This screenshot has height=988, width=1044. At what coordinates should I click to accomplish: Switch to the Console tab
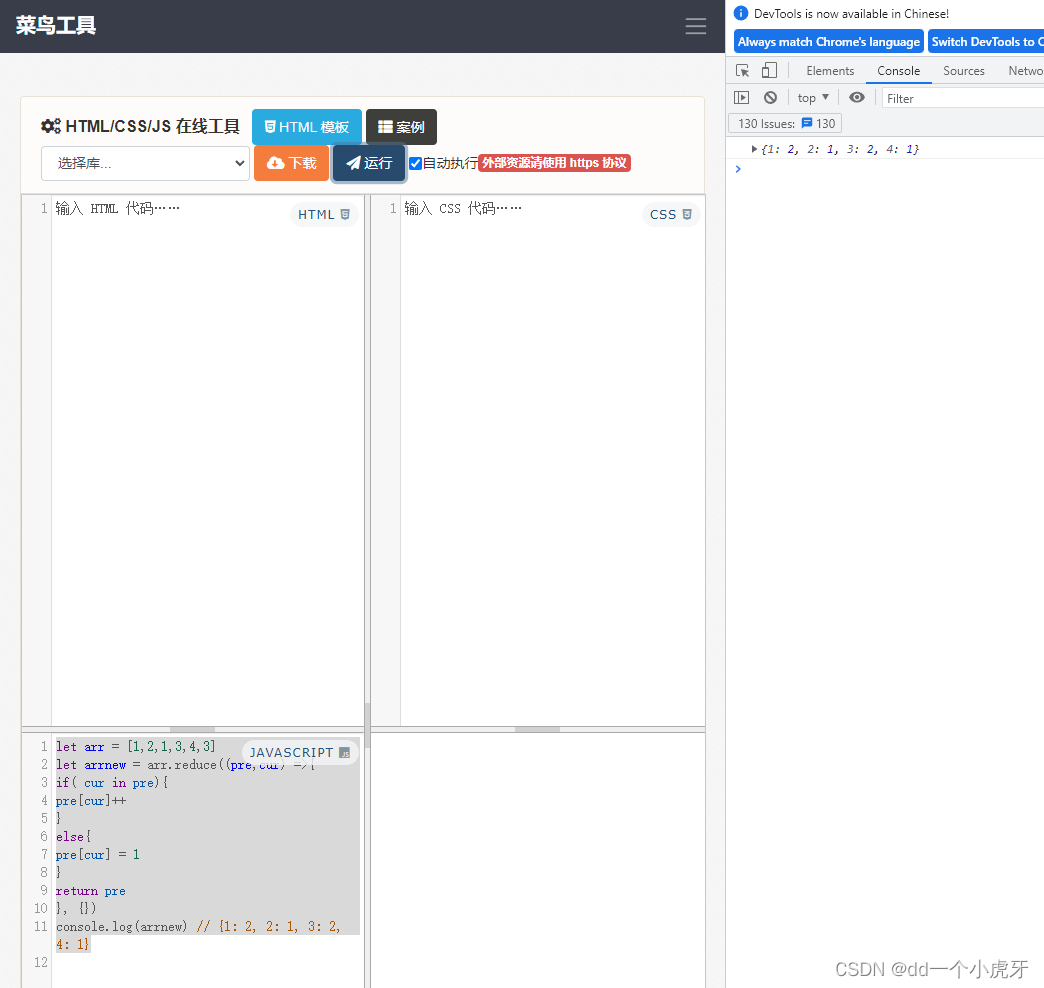pyautogui.click(x=898, y=71)
